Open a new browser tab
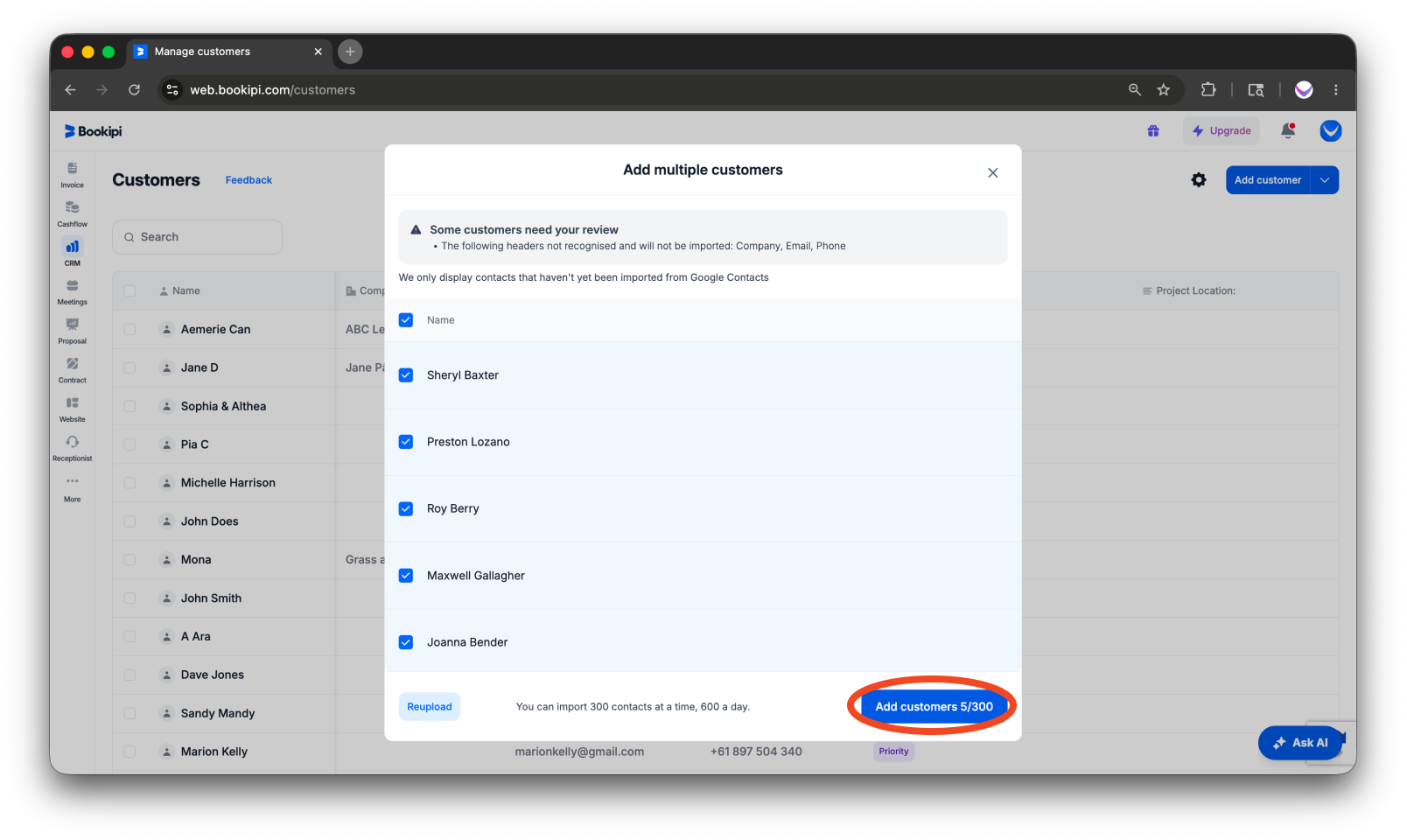The width and height of the screenshot is (1407, 840). [350, 52]
